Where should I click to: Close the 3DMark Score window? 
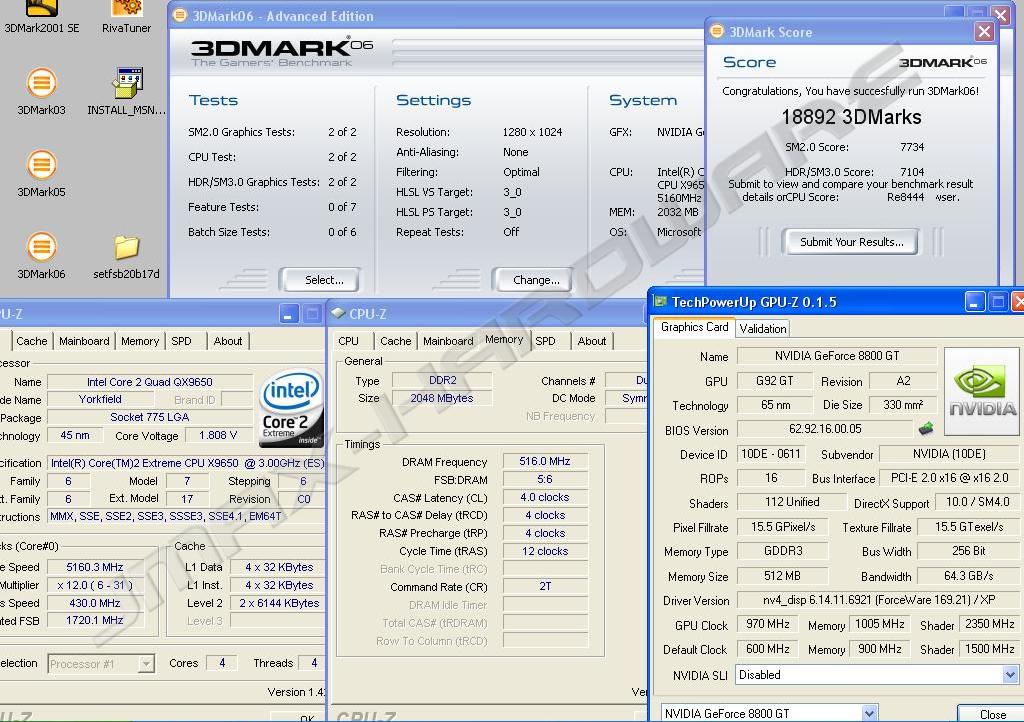click(984, 31)
